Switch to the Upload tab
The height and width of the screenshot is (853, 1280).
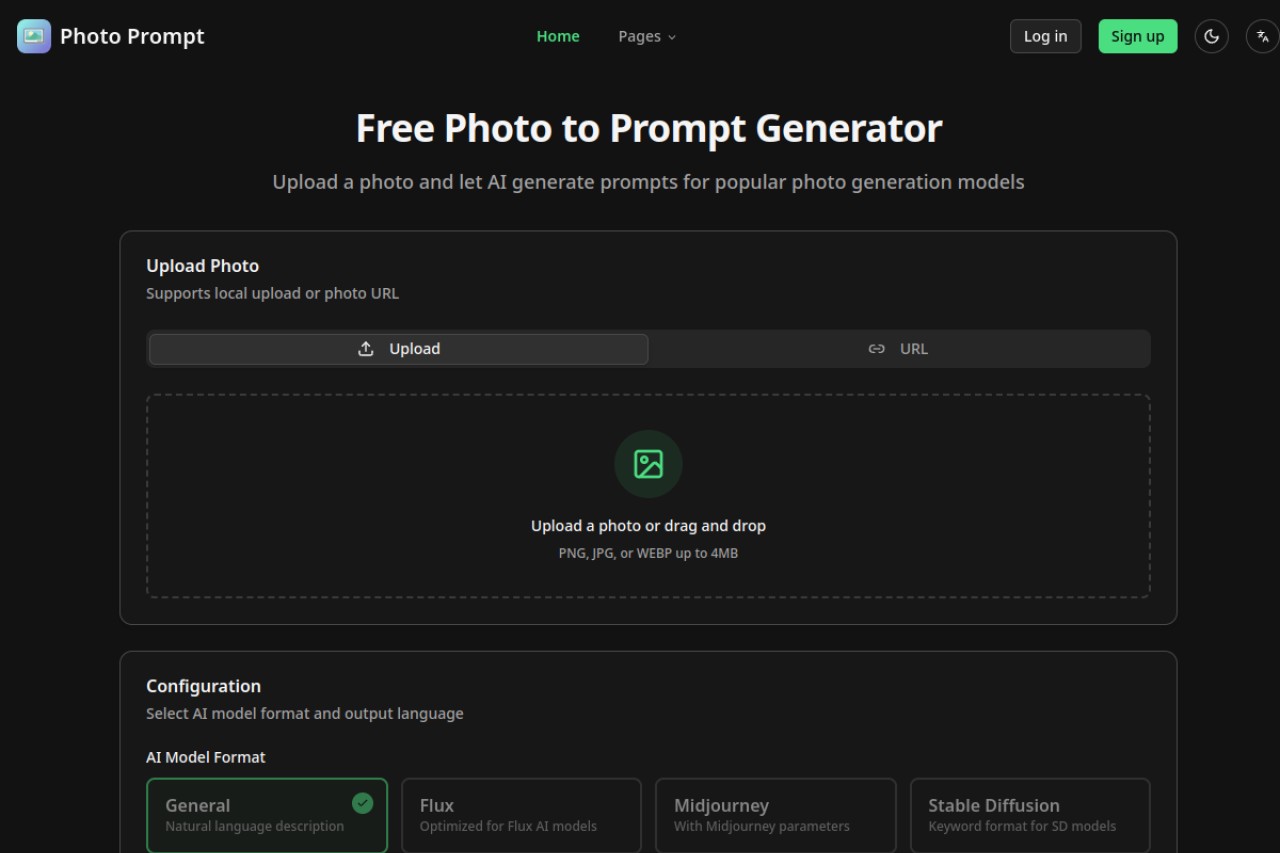(399, 349)
